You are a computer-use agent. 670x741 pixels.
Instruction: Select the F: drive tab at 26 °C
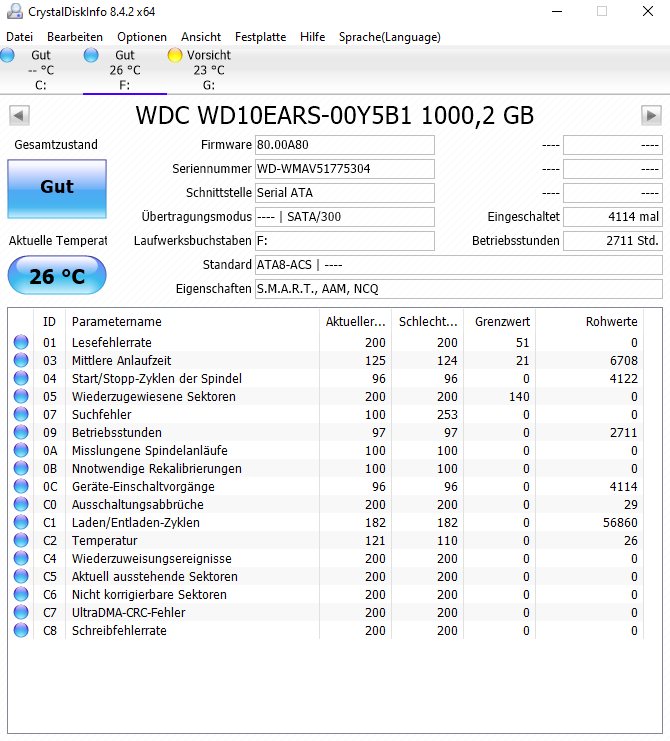125,70
